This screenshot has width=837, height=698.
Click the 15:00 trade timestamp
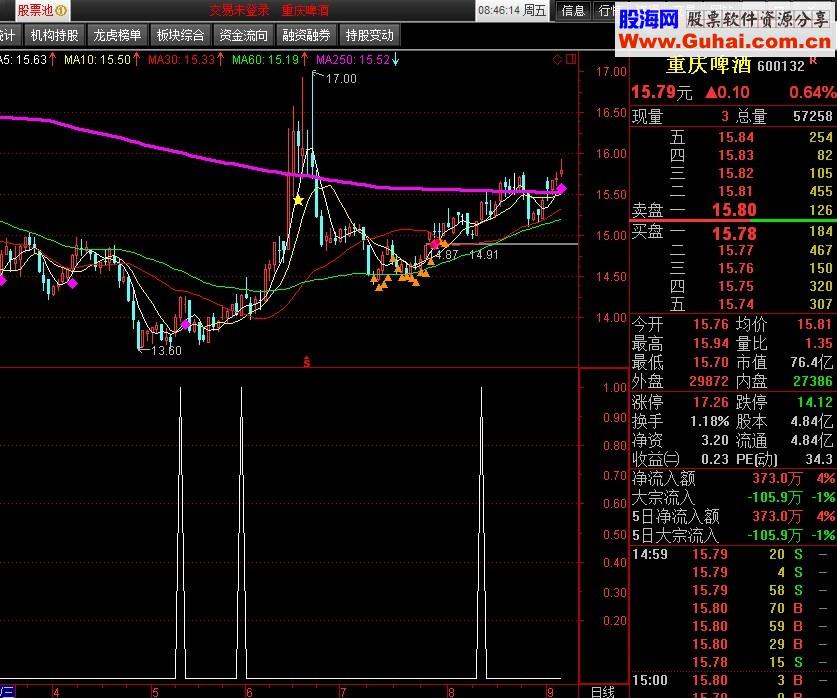650,680
